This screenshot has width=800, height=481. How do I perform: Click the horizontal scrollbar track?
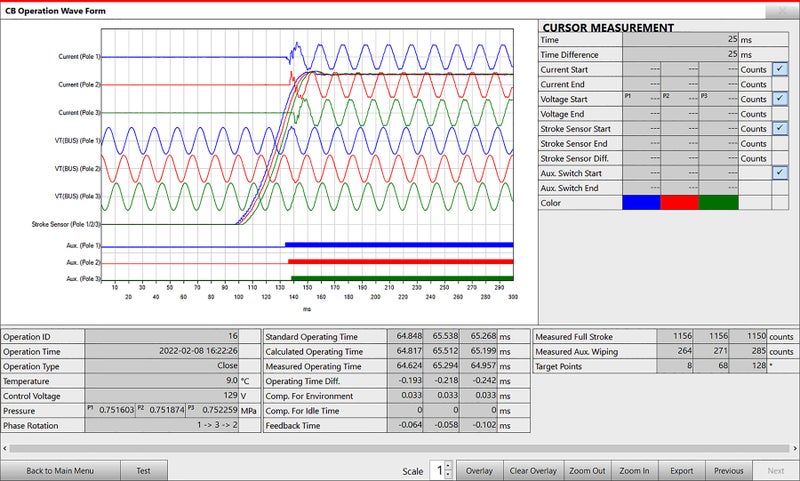click(x=399, y=448)
